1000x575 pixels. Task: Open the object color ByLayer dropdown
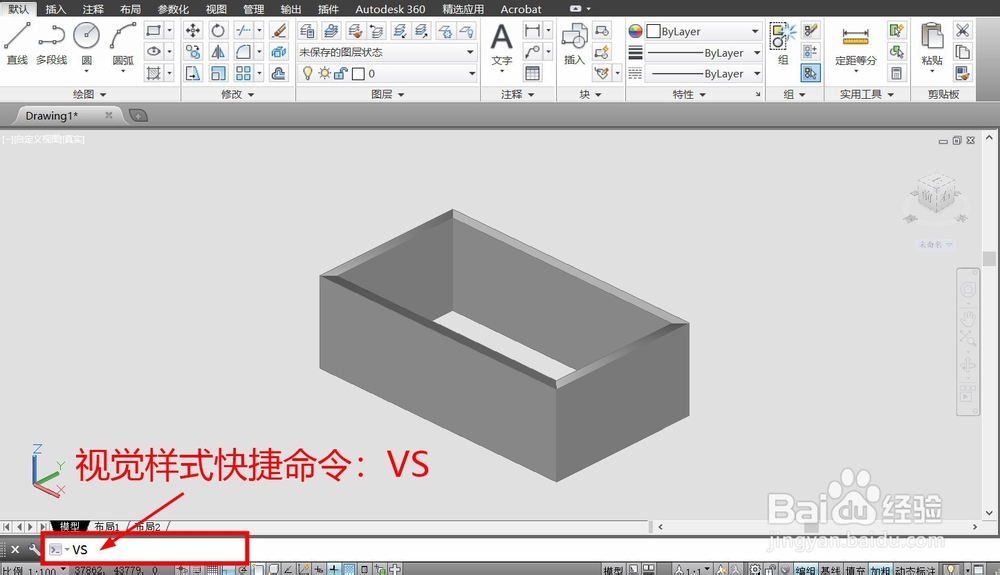tap(703, 31)
